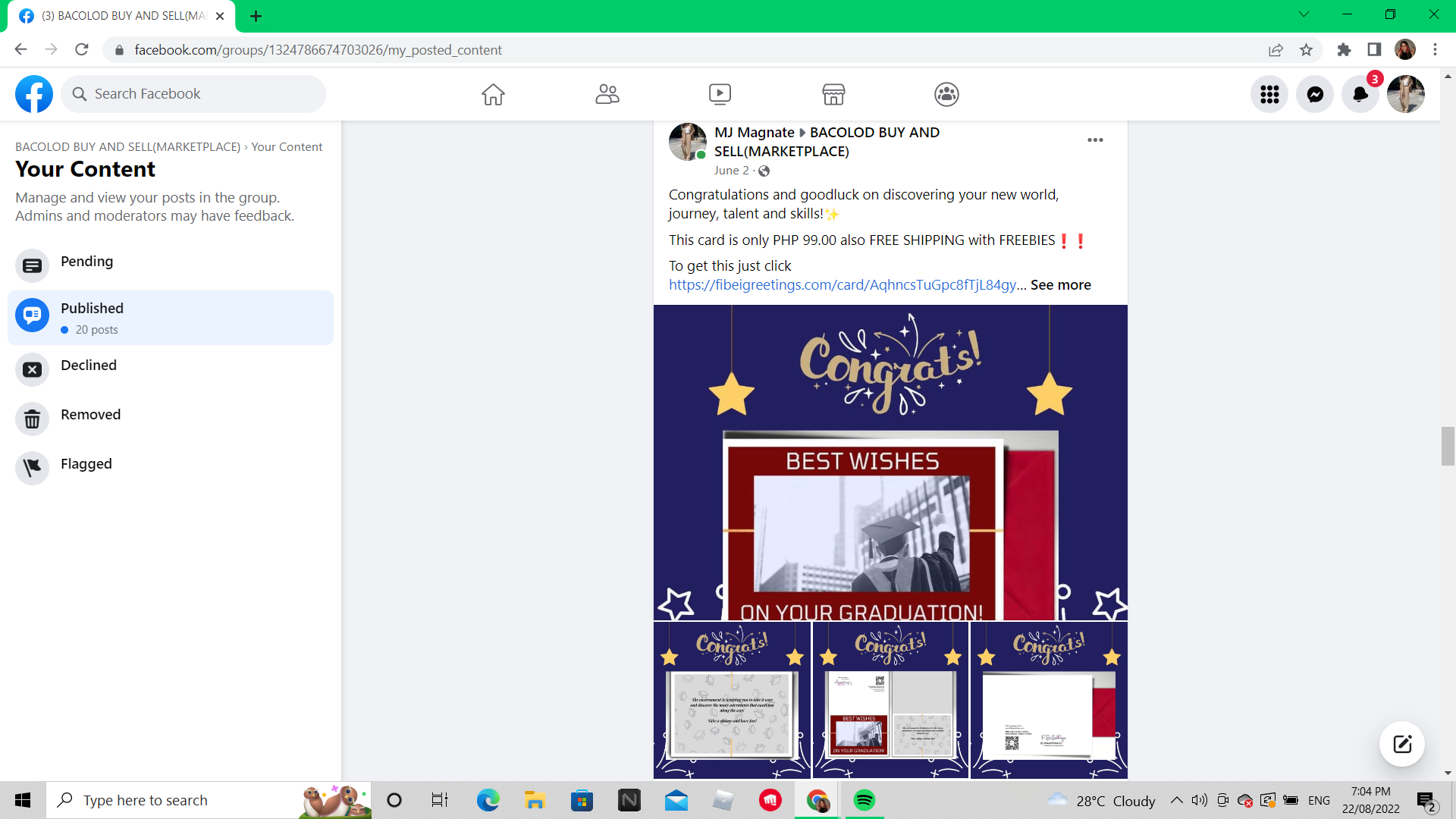Select the Pending content tab
The image size is (1456, 819).
click(x=86, y=262)
